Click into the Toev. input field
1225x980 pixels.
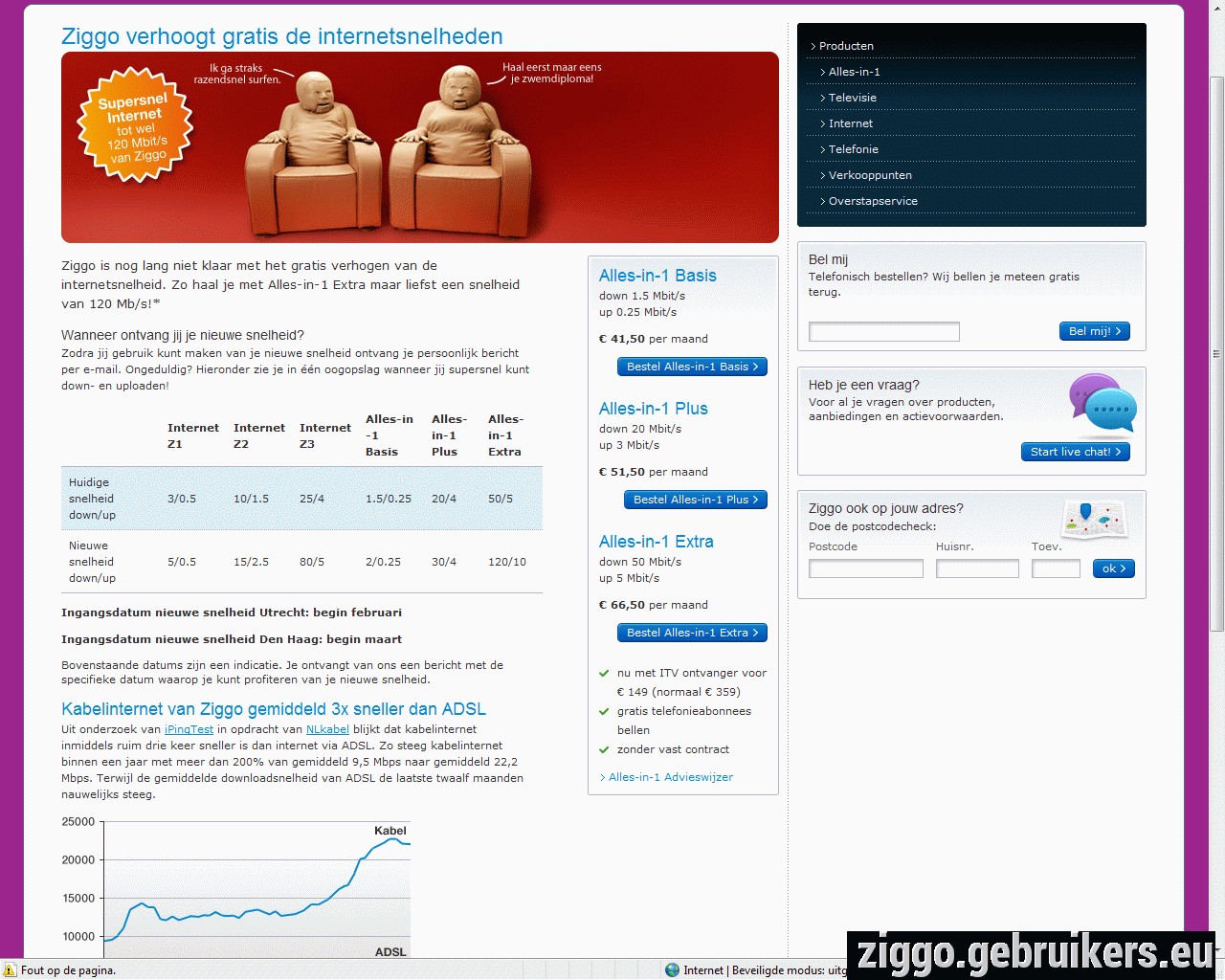click(1056, 568)
